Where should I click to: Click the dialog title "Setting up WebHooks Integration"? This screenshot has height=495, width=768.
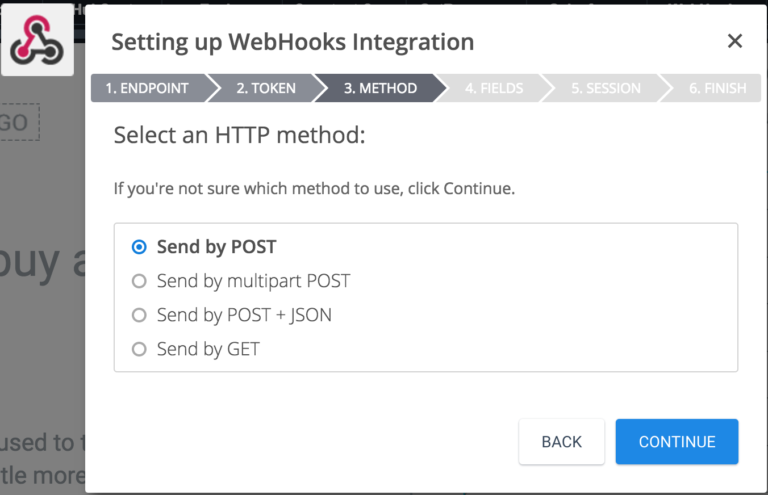[292, 42]
